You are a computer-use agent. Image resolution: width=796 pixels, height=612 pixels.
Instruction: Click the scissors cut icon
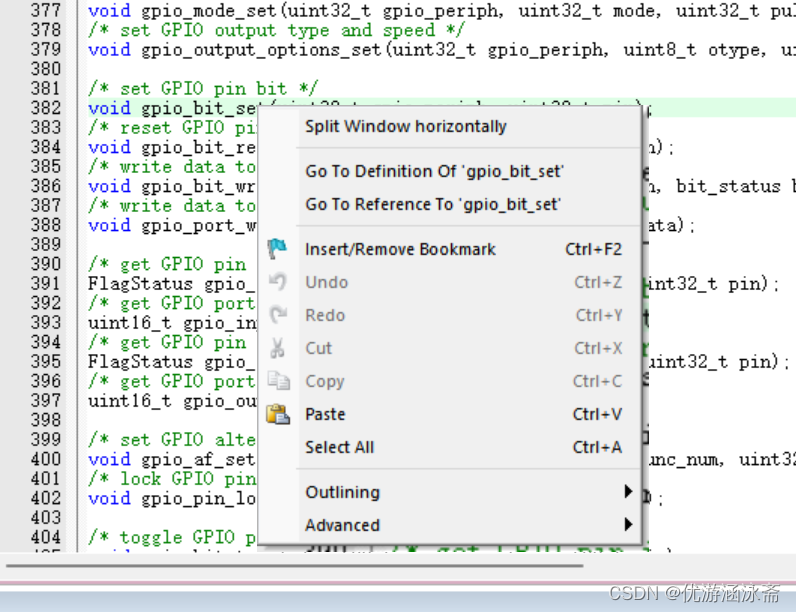click(x=277, y=348)
